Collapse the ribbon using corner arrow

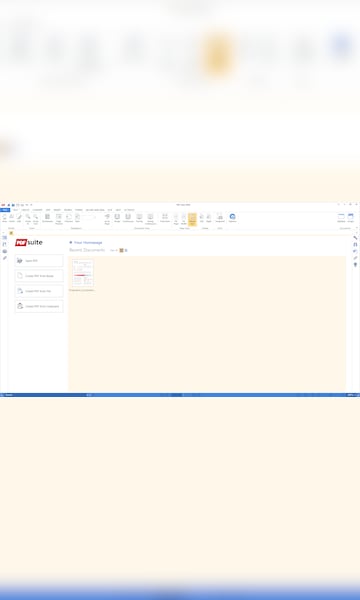[357, 228]
